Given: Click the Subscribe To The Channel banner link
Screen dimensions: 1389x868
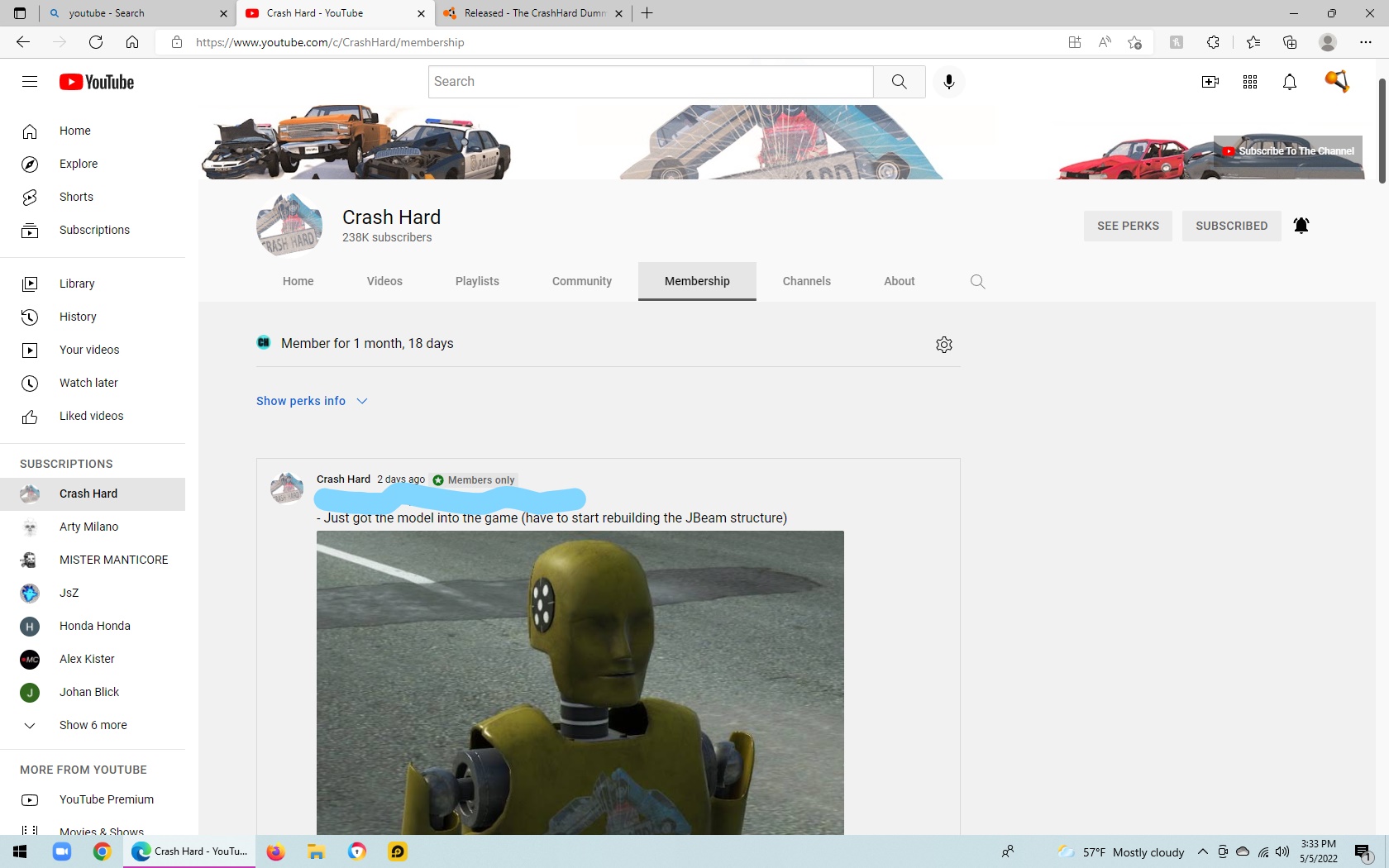Looking at the screenshot, I should tap(1288, 151).
